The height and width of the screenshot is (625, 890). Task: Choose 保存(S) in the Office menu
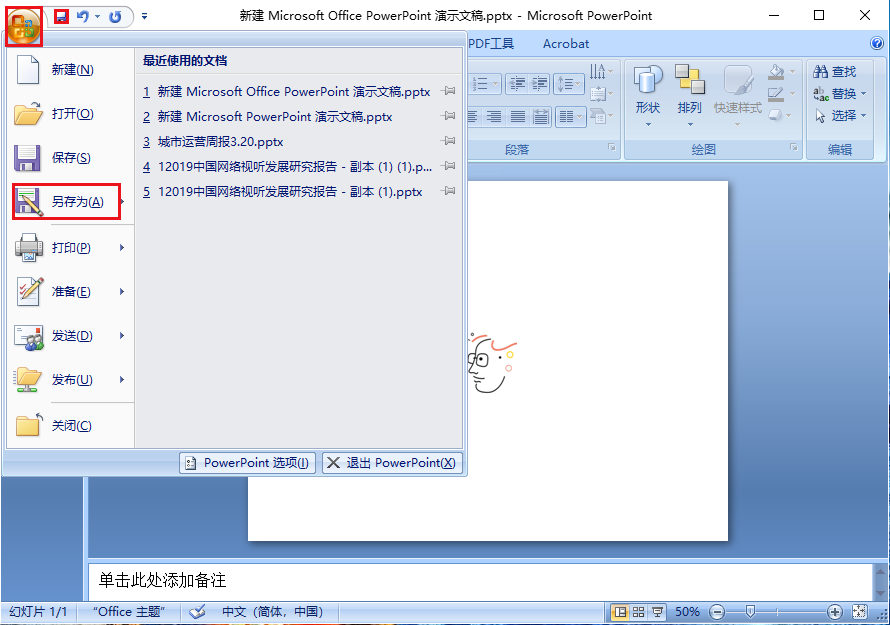click(70, 158)
